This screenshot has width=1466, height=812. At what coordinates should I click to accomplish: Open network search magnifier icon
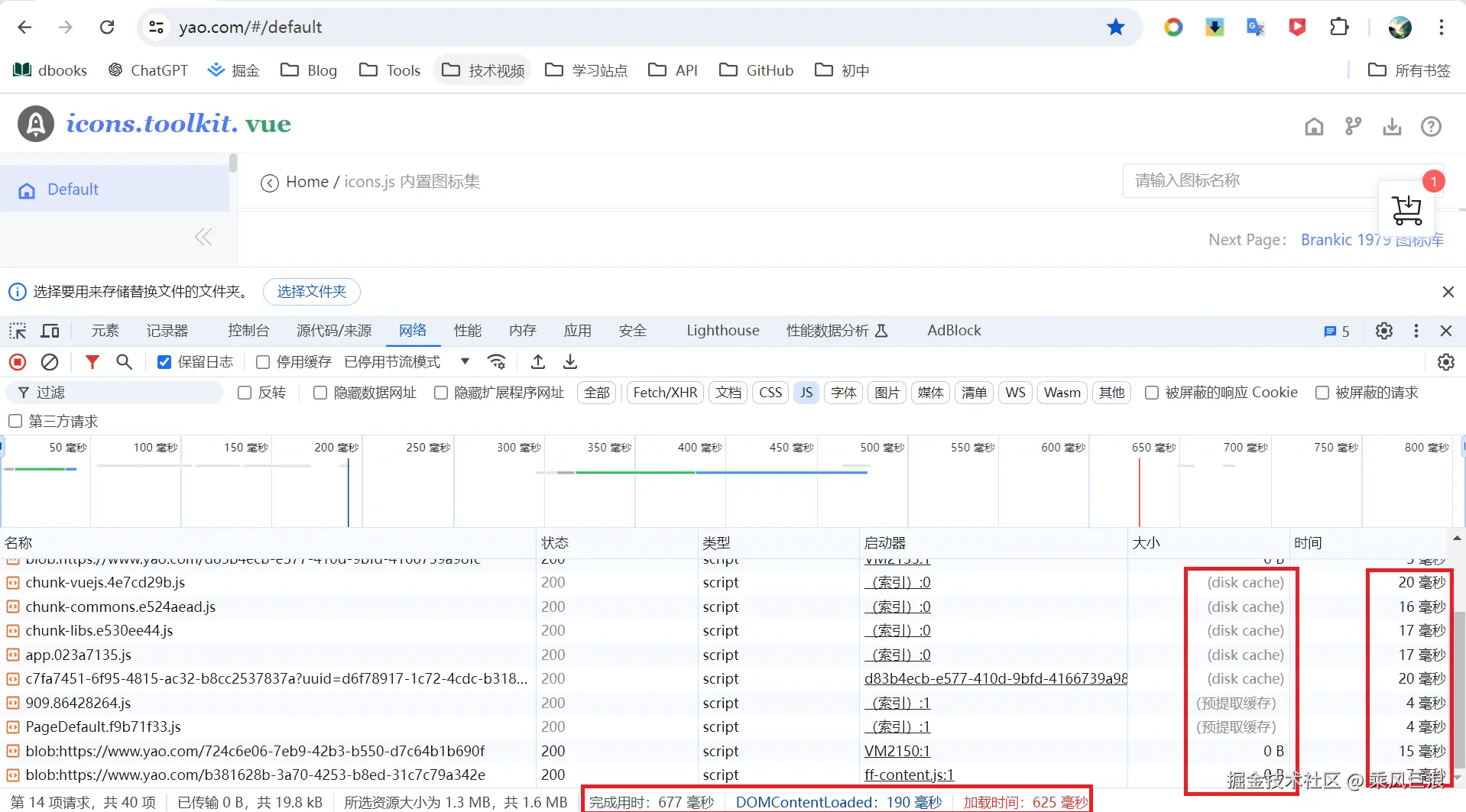tap(124, 362)
